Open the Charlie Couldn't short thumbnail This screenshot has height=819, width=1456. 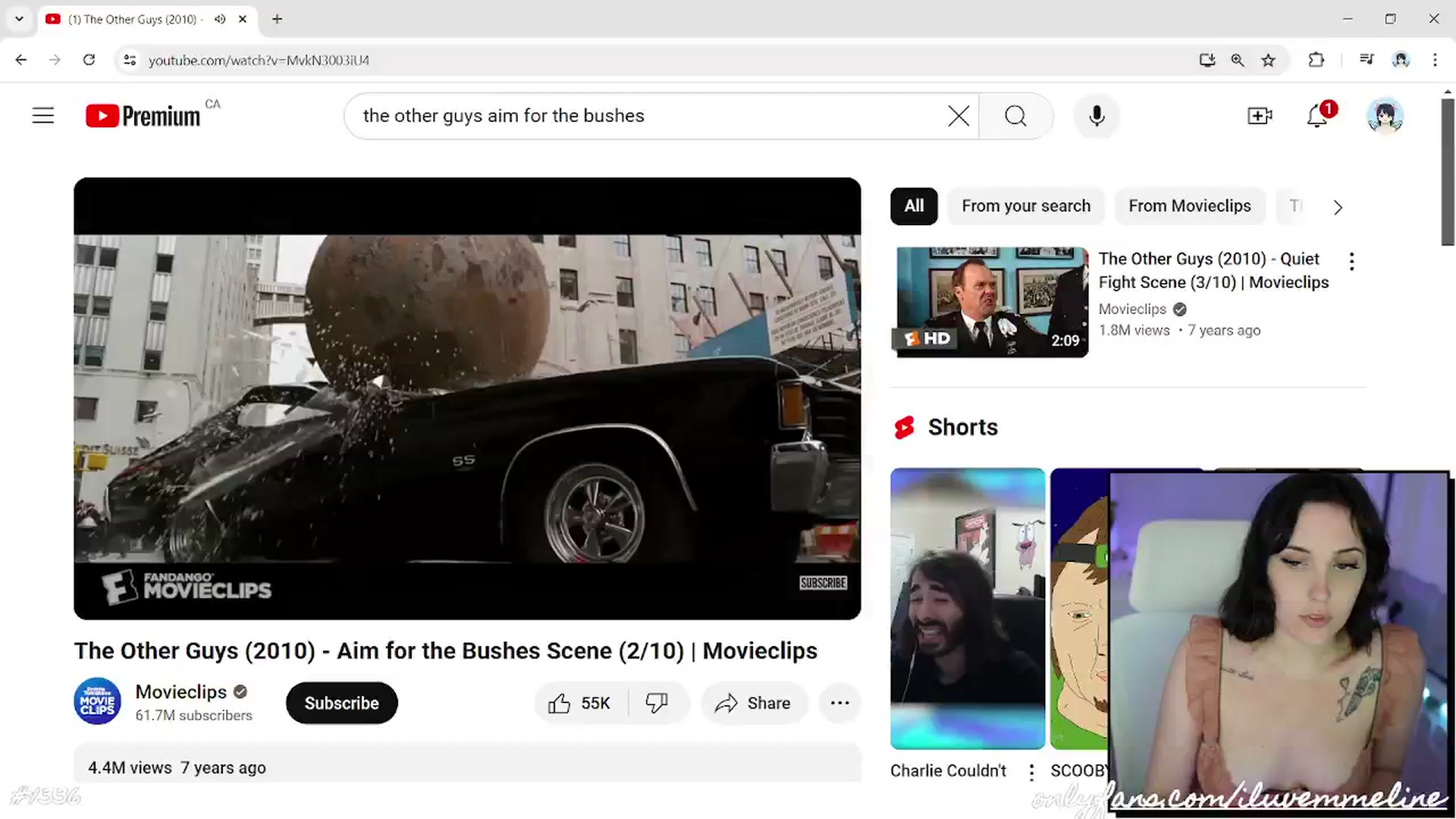[x=967, y=608]
